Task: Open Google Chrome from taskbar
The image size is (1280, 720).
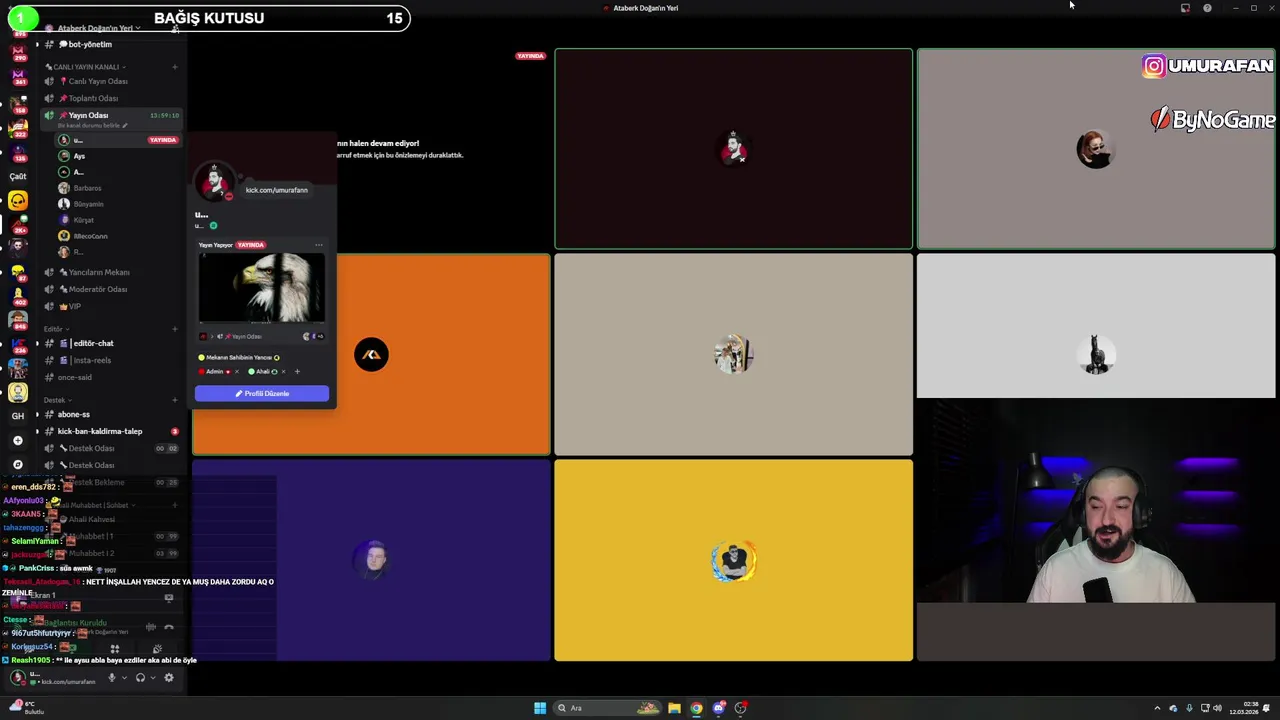Action: 696,708
